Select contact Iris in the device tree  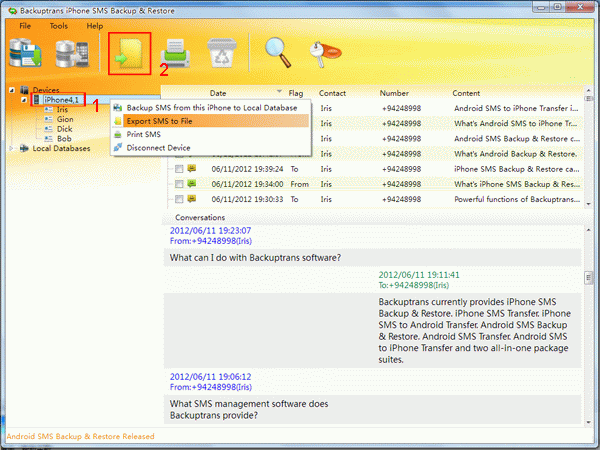click(62, 109)
